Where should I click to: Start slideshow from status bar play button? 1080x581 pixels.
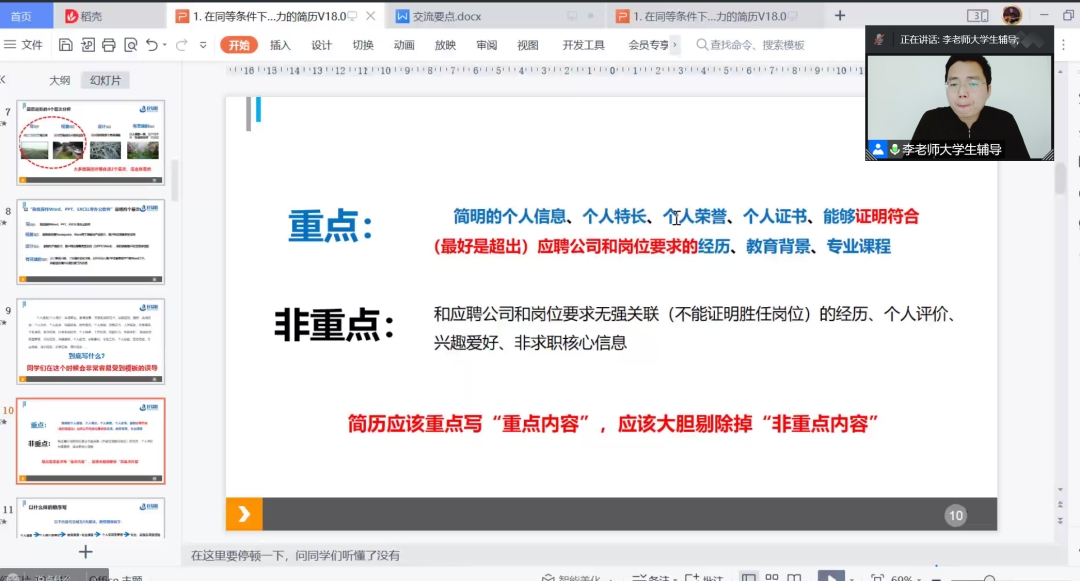pyautogui.click(x=830, y=577)
